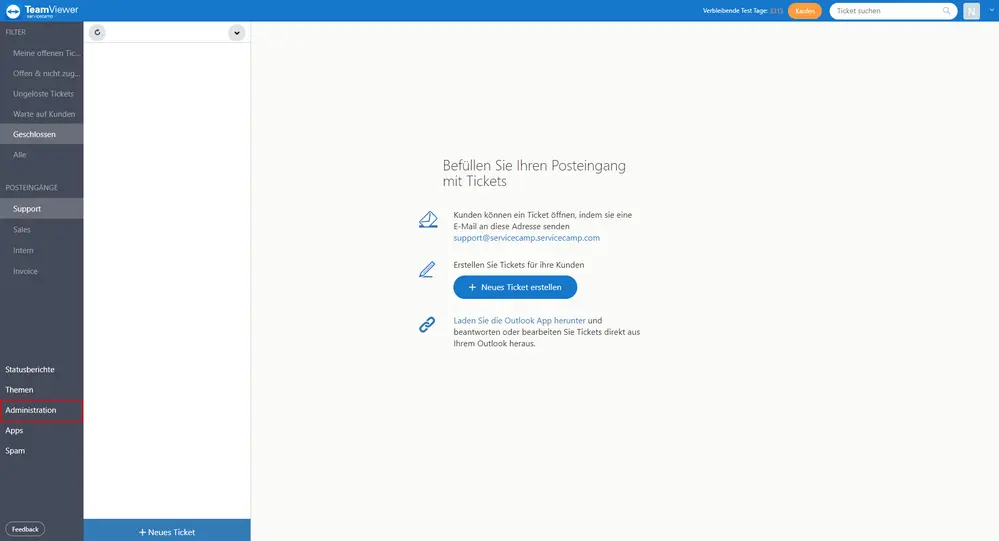
Task: Select the Geschlossen filter
Action: (x=41, y=134)
